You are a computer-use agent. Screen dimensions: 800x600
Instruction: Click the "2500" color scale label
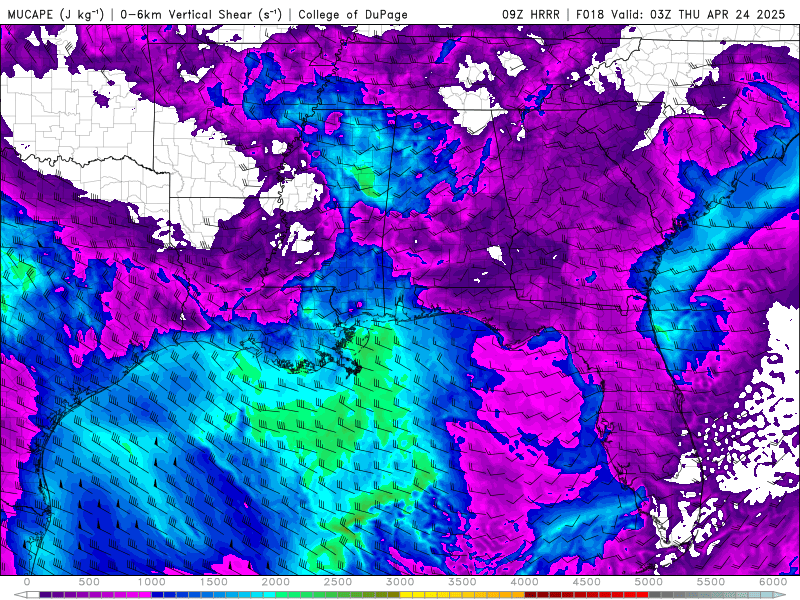point(338,582)
